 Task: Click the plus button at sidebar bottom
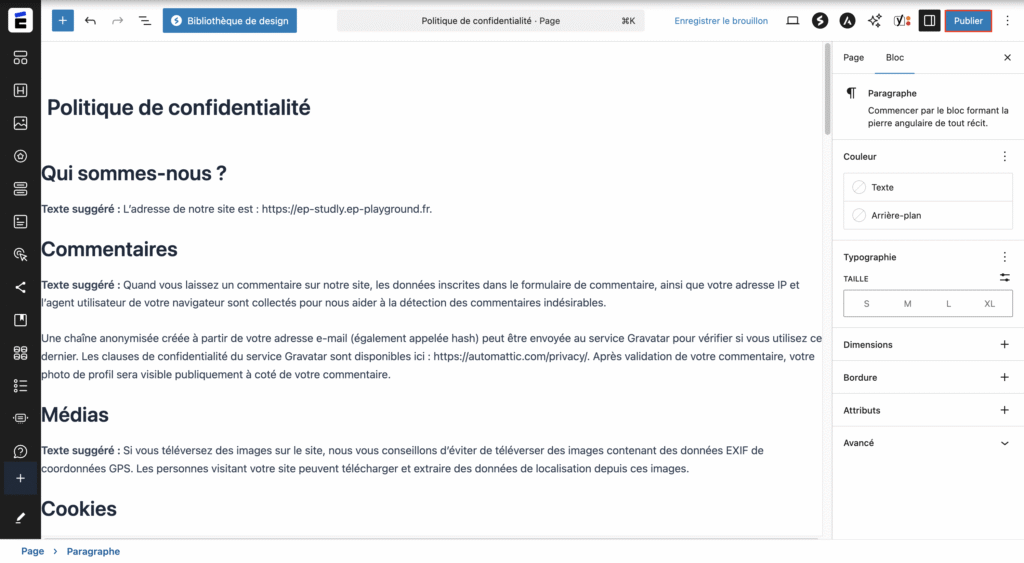tap(20, 478)
